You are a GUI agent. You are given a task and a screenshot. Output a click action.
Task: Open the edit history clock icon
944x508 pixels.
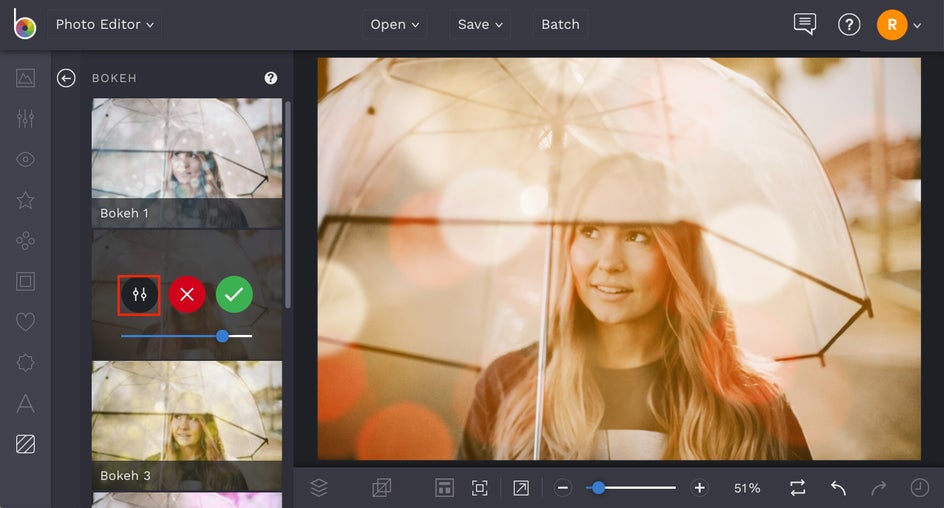tap(920, 488)
